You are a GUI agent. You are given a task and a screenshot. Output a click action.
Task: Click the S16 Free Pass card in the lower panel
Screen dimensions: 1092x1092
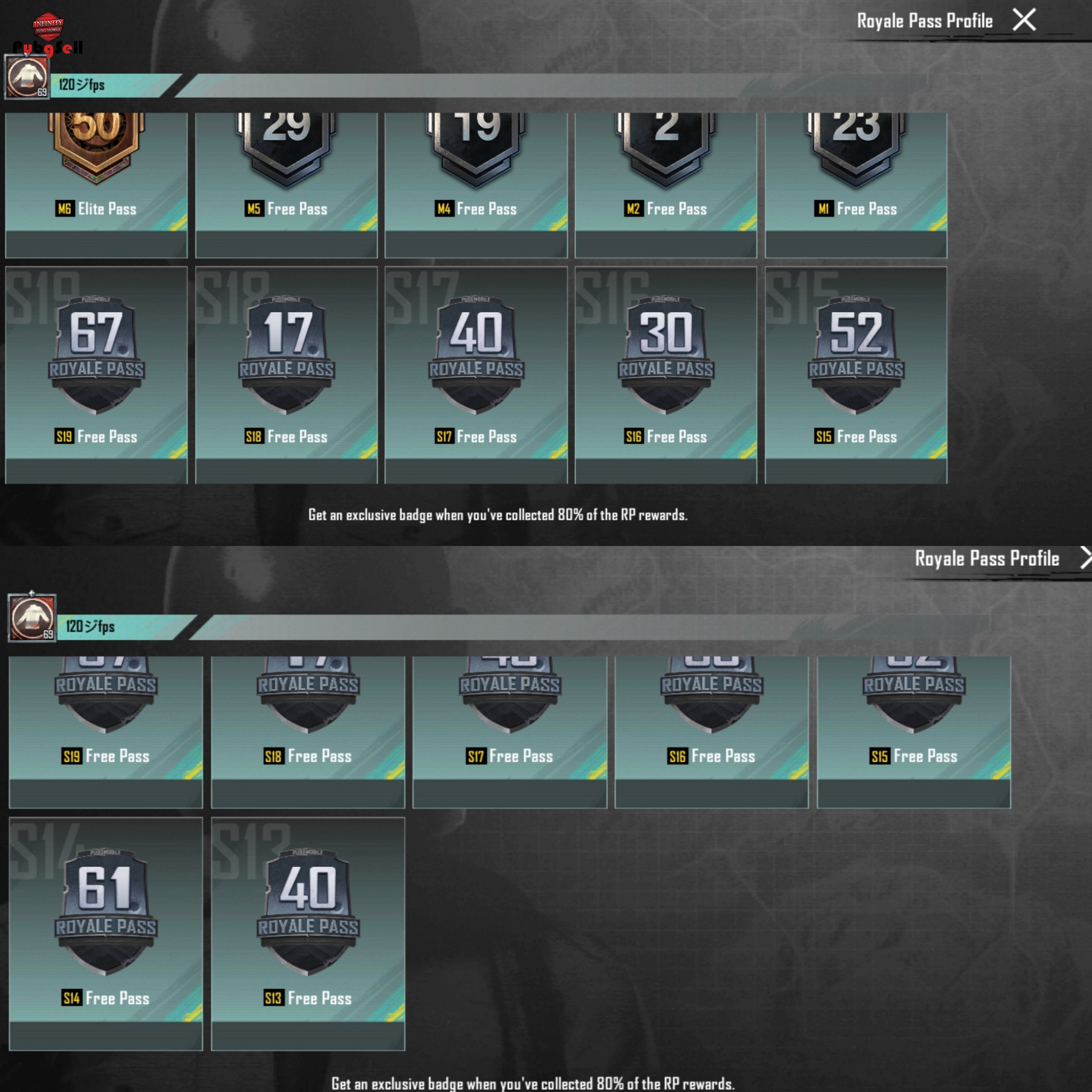[x=712, y=732]
